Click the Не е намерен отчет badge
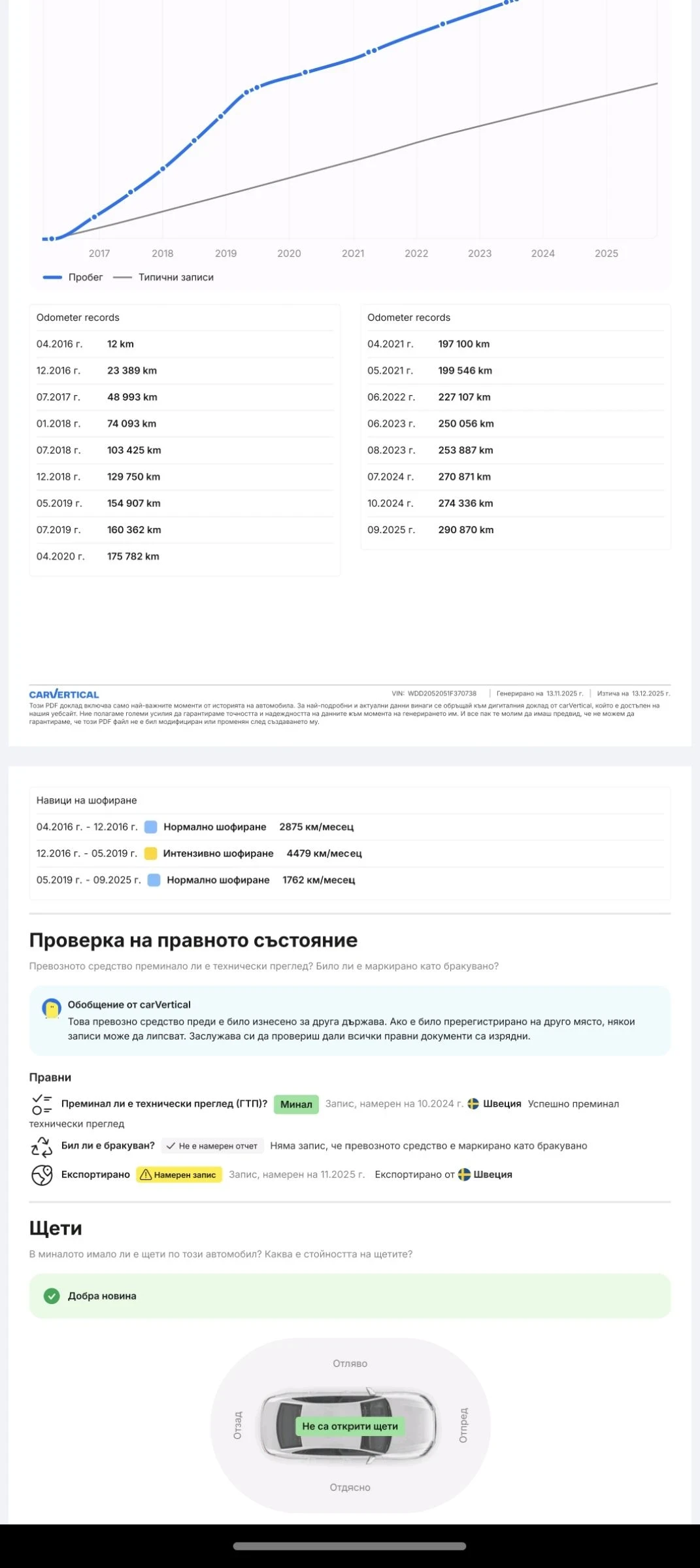Screen dimensions: 700x1568 click(212, 1146)
